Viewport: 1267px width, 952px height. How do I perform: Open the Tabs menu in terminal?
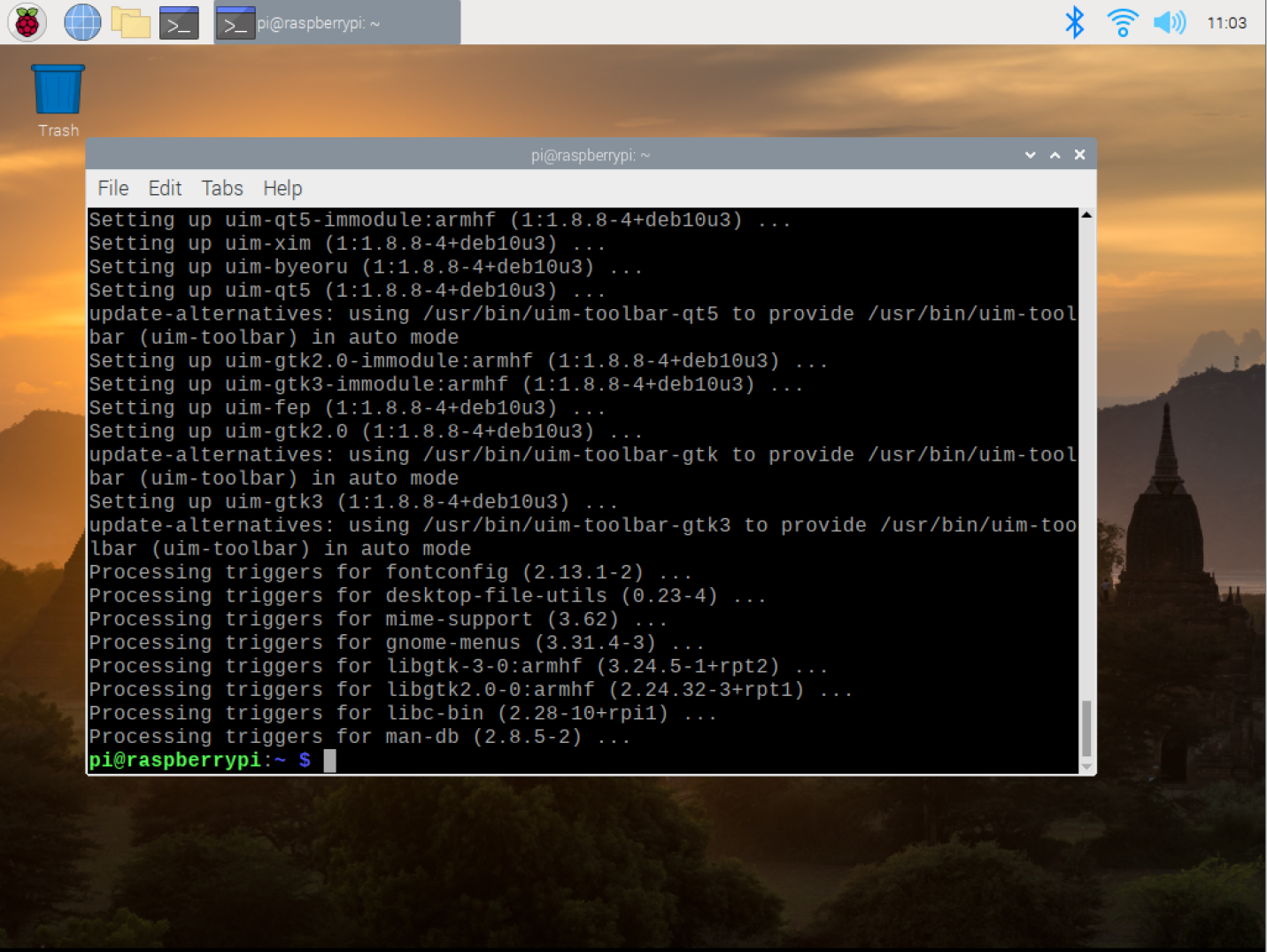coord(222,189)
